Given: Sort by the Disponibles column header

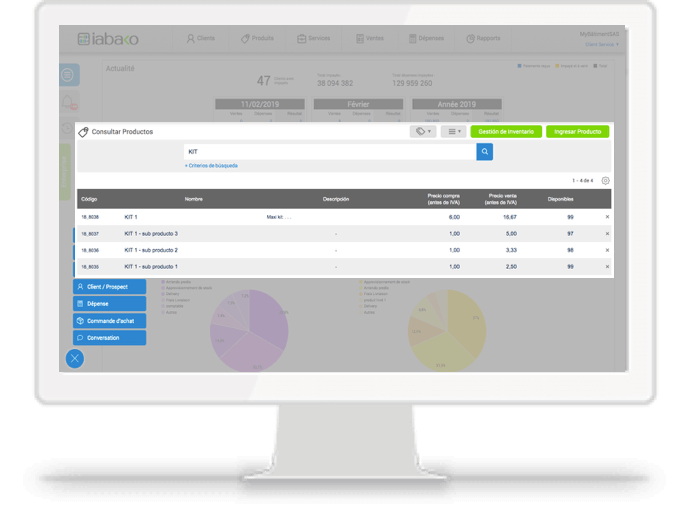Looking at the screenshot, I should 561,199.
